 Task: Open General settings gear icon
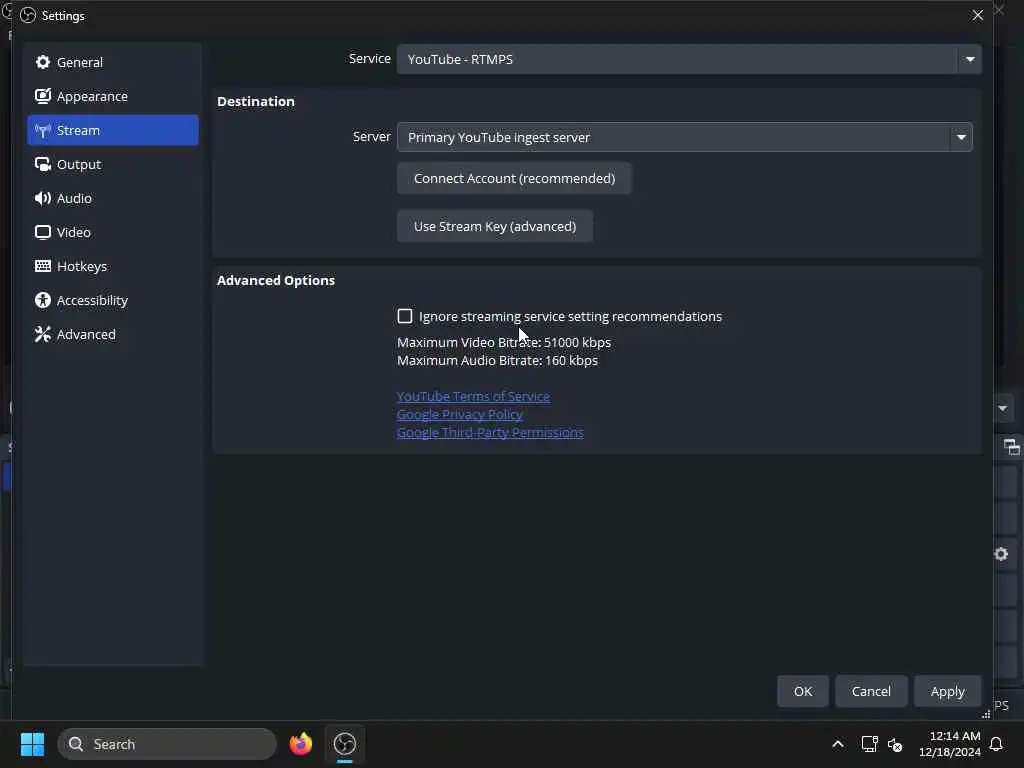(x=43, y=62)
